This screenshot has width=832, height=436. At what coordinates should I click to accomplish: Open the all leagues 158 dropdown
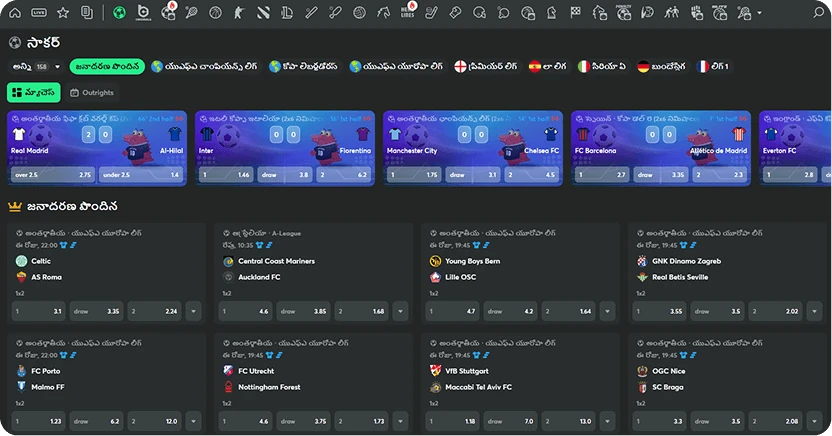point(34,67)
